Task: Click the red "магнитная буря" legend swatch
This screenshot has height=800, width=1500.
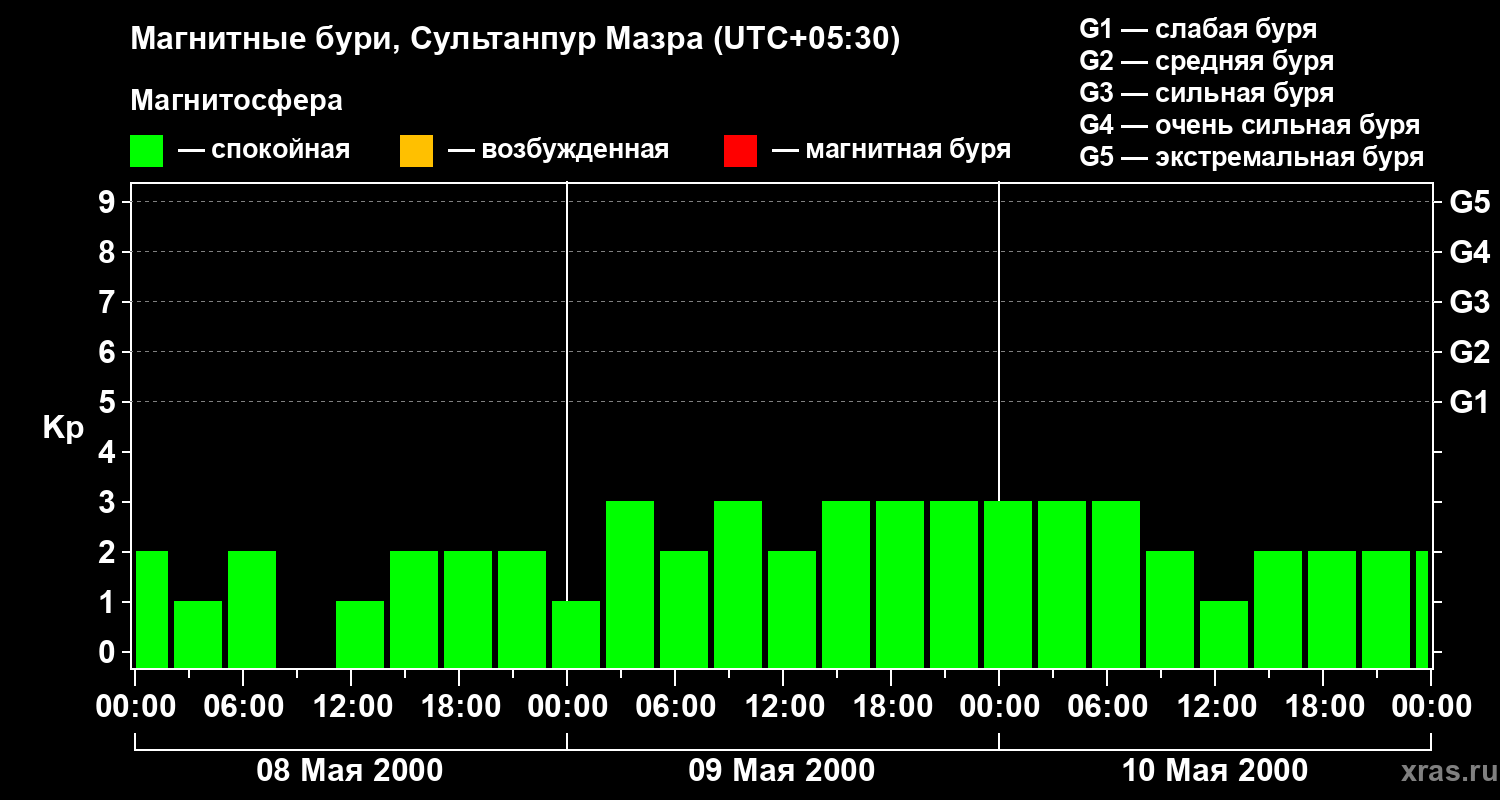Action: pos(740,151)
